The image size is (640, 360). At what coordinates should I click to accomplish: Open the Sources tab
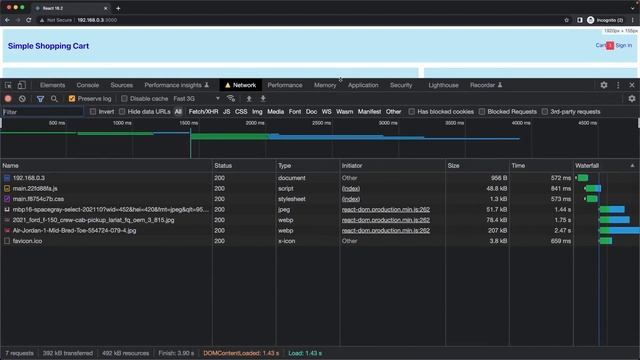click(122, 85)
